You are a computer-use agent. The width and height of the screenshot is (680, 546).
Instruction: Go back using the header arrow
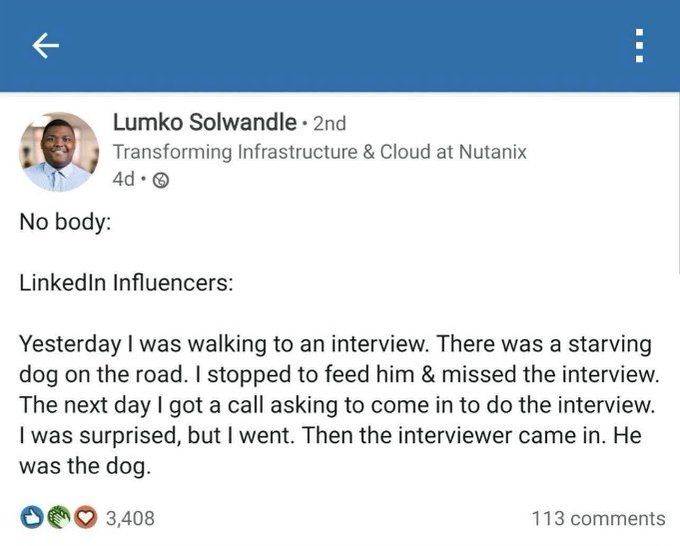(x=46, y=46)
